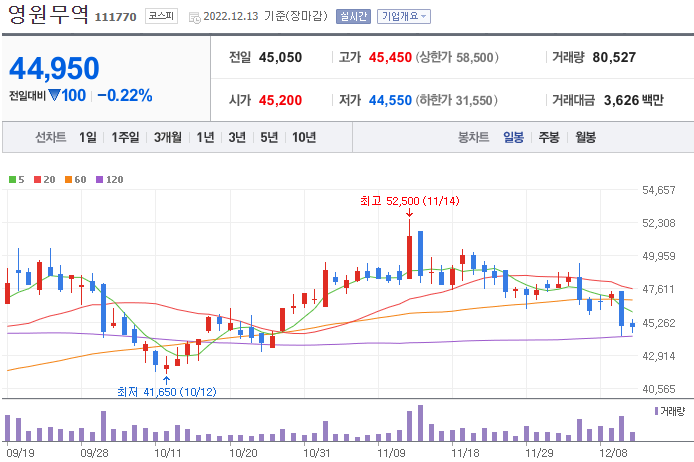This screenshot has height=462, width=694.
Task: Click the down triangle next to 100
Action: tap(54, 95)
